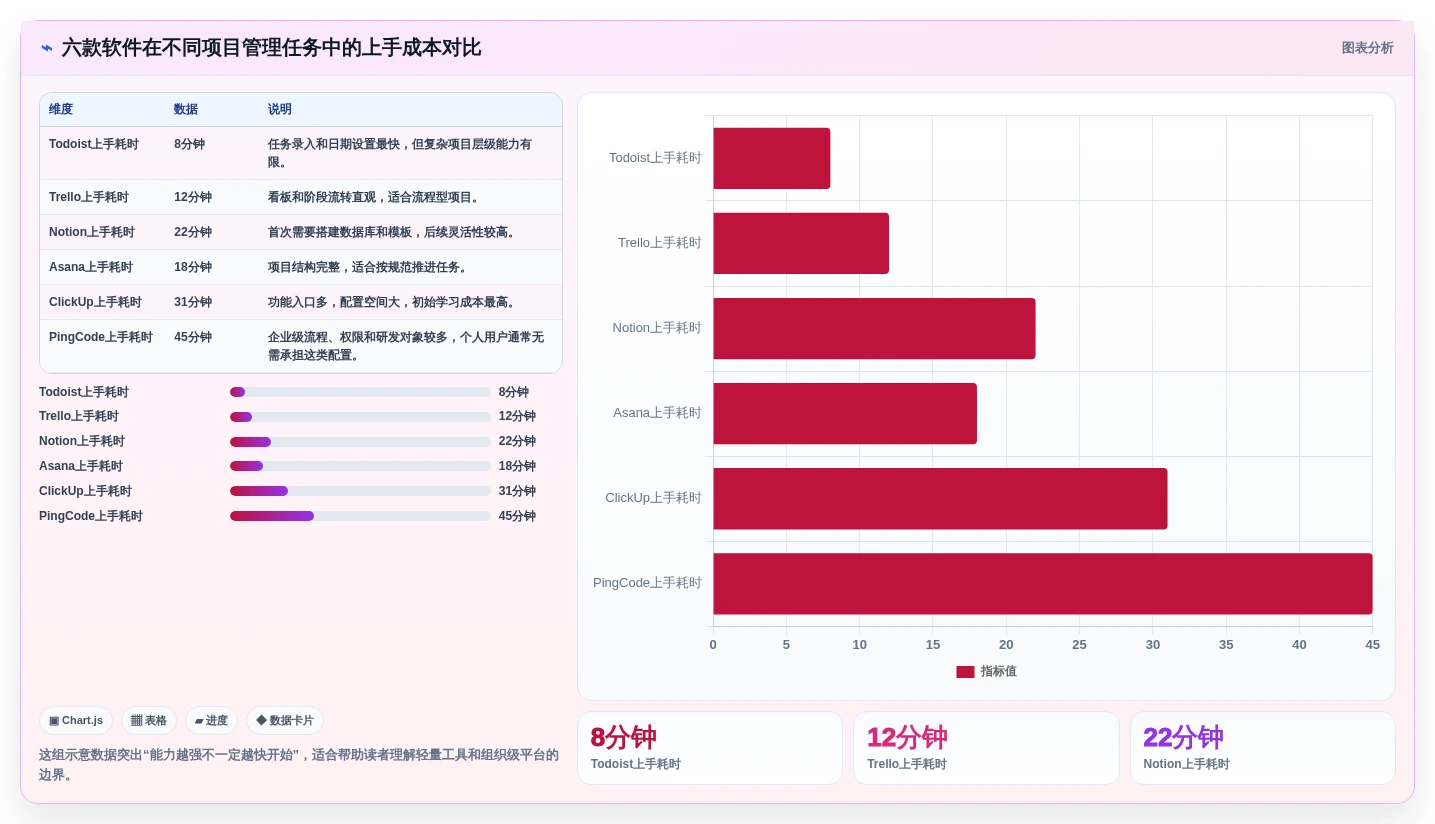The image size is (1435, 824).
Task: Open the 8分钟 Todoist data card
Action: pos(710,748)
